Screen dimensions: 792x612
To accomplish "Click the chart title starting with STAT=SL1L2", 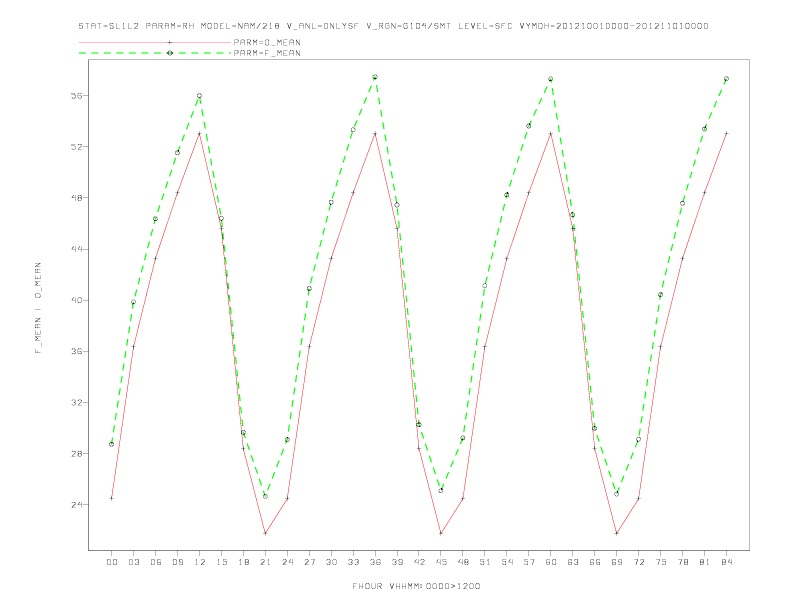I will tap(393, 26).
